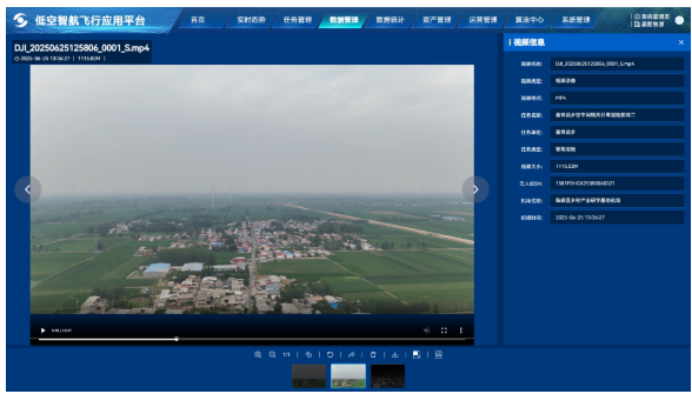Select the highlighted 数据管理 tab
The image size is (692, 395).
pyautogui.click(x=344, y=20)
